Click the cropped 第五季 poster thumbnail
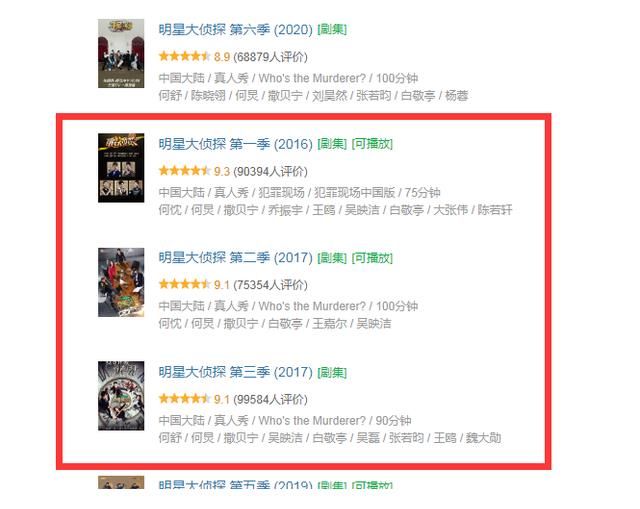This screenshot has width=640, height=509. coord(121,482)
